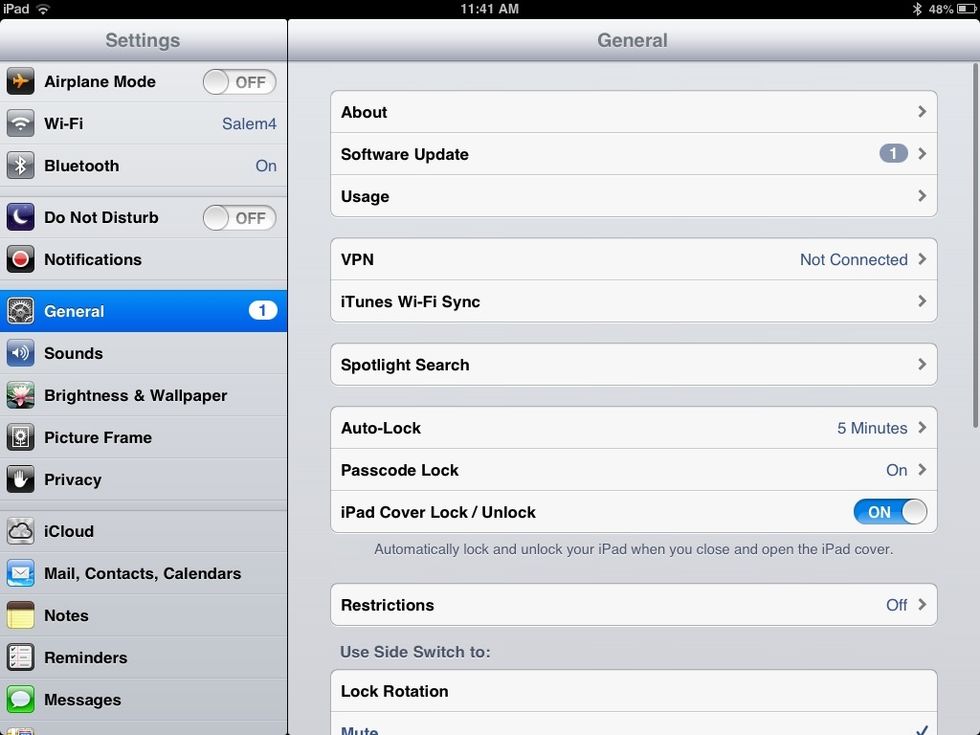The height and width of the screenshot is (735, 980).
Task: Tap the Passcode Lock 'On' value
Action: click(897, 470)
